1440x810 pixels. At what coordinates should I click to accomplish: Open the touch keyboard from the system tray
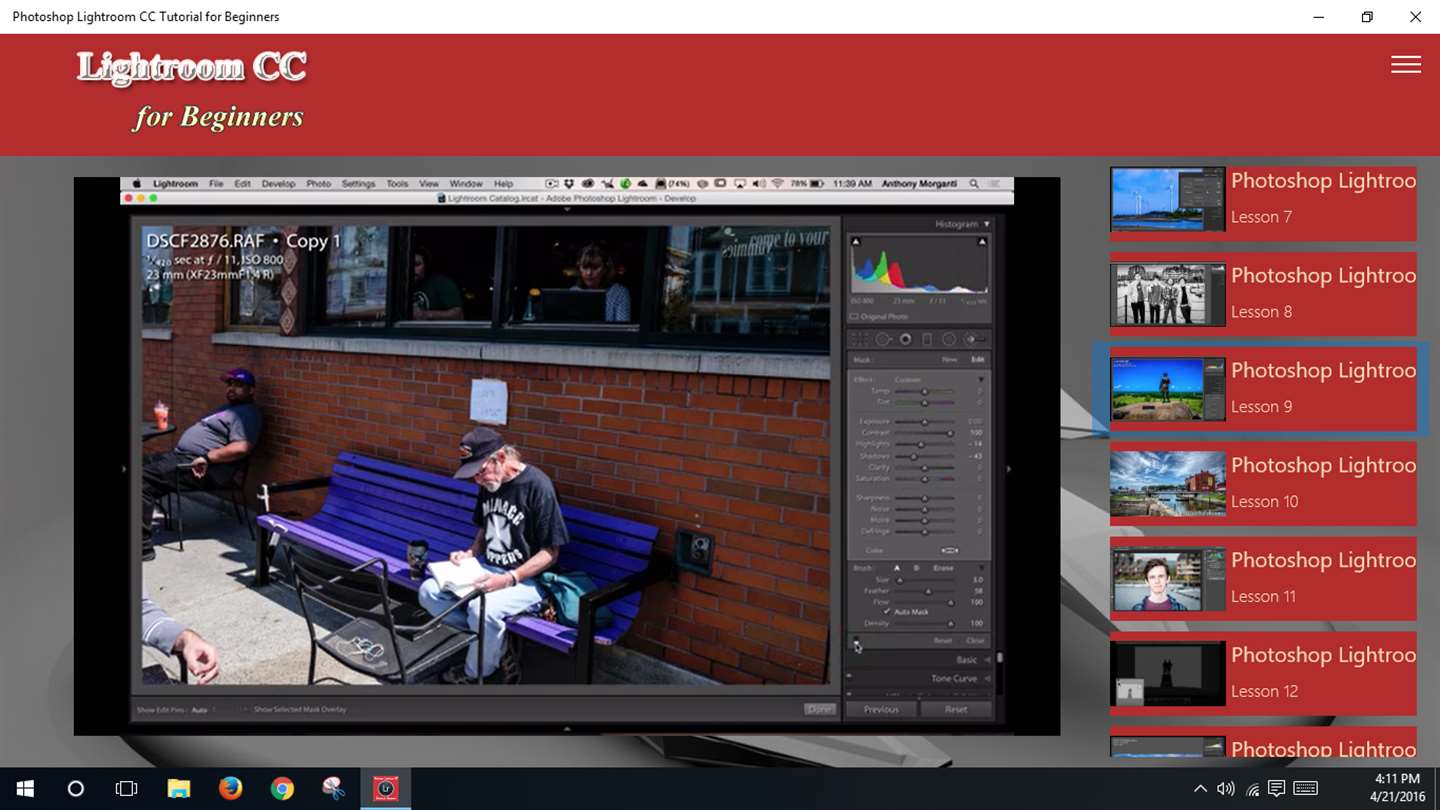coord(1305,789)
